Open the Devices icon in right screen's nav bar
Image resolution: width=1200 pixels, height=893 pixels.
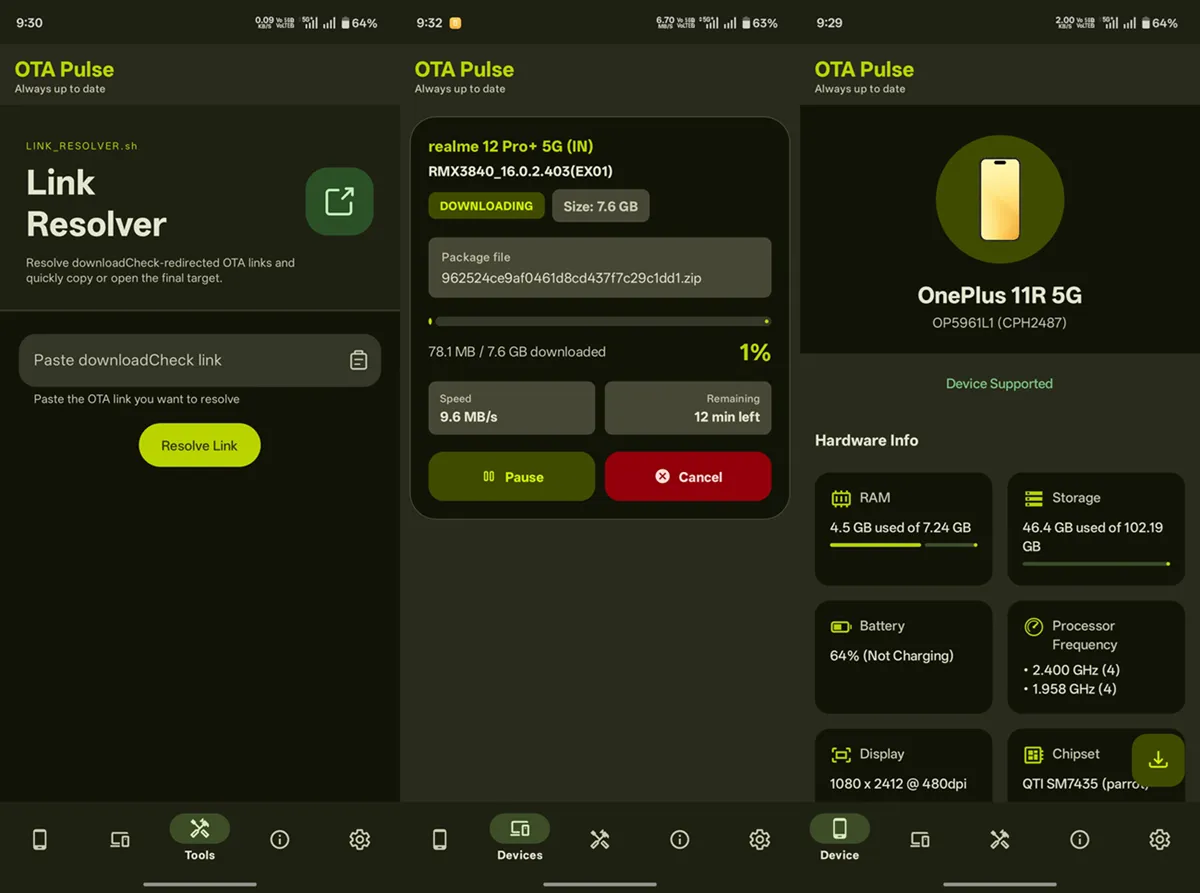pos(920,839)
